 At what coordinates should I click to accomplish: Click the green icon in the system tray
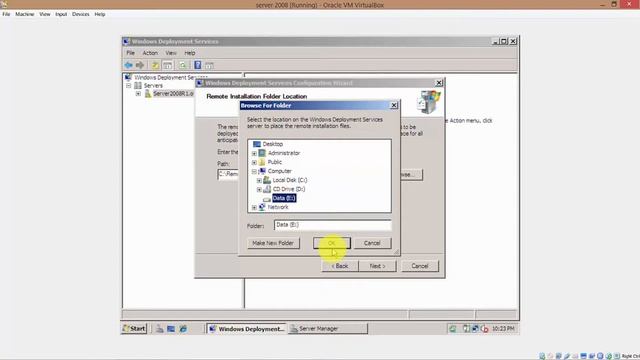(x=453, y=329)
